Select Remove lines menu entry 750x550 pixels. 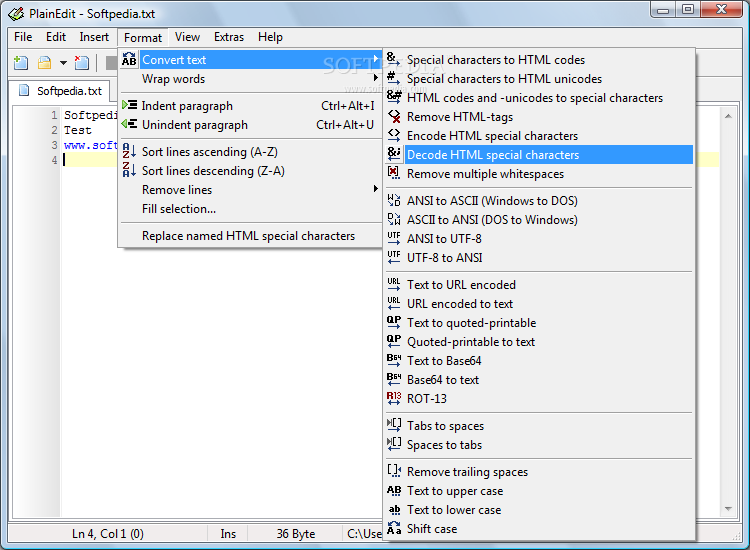coord(251,190)
